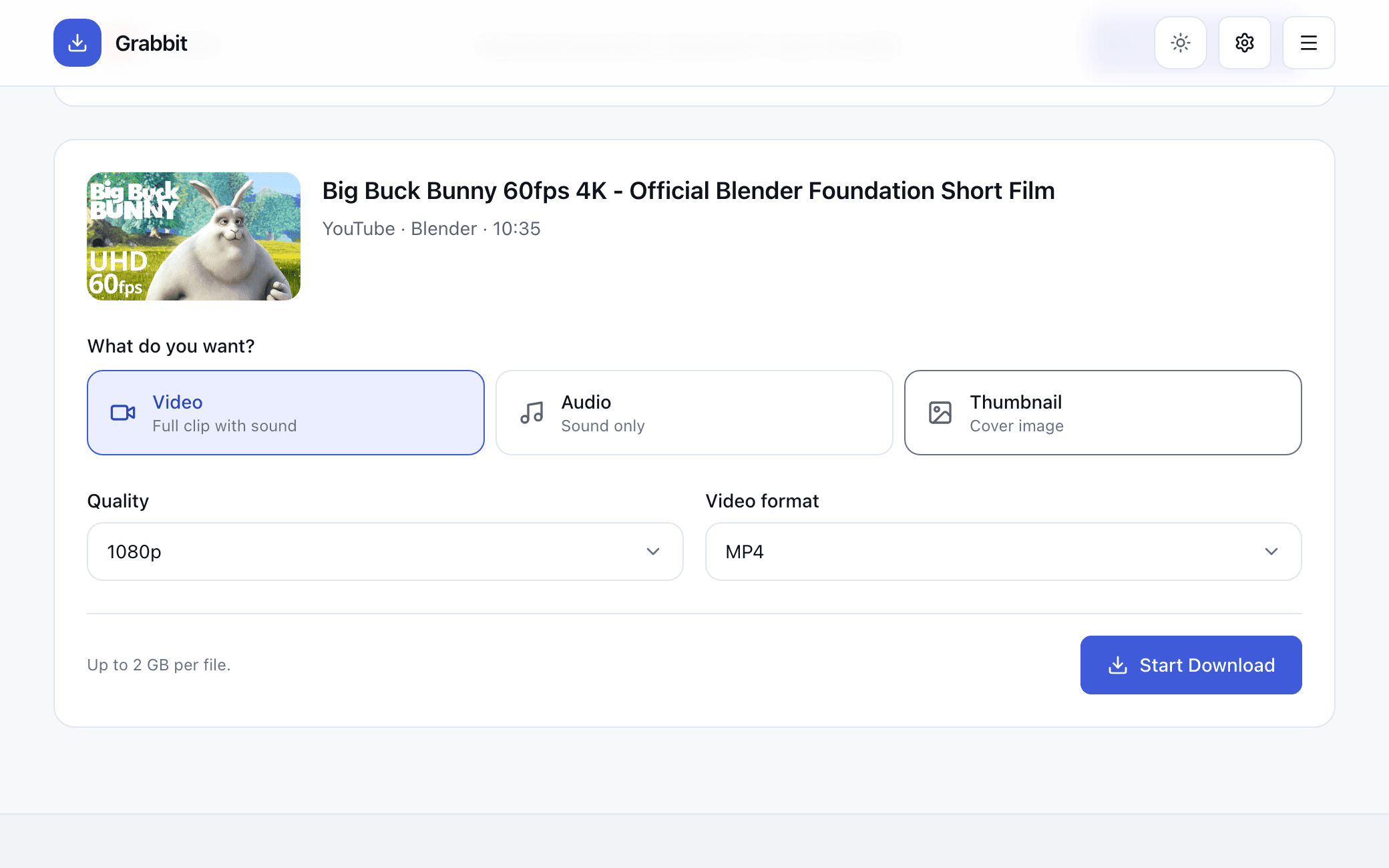The height and width of the screenshot is (868, 1389).
Task: Click the music note icon
Action: coord(532,413)
